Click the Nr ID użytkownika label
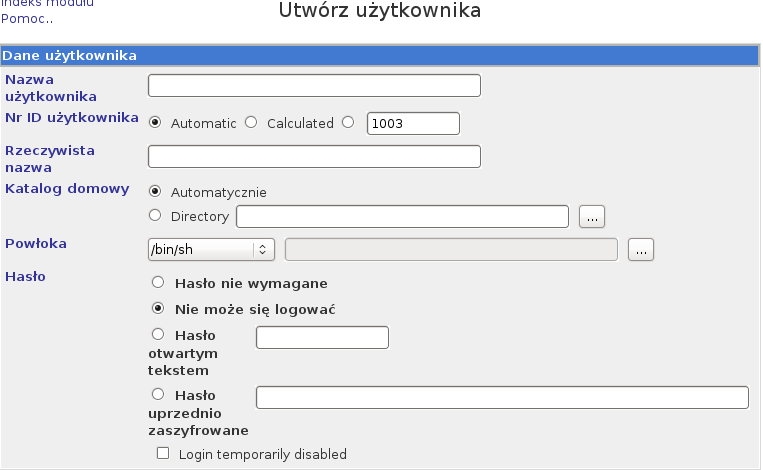Image resolution: width=763 pixels, height=470 pixels. click(x=72, y=118)
